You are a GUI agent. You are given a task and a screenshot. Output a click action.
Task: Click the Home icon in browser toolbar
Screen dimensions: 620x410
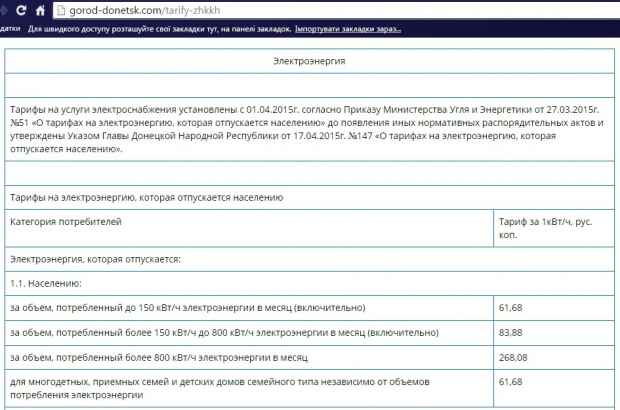point(40,10)
